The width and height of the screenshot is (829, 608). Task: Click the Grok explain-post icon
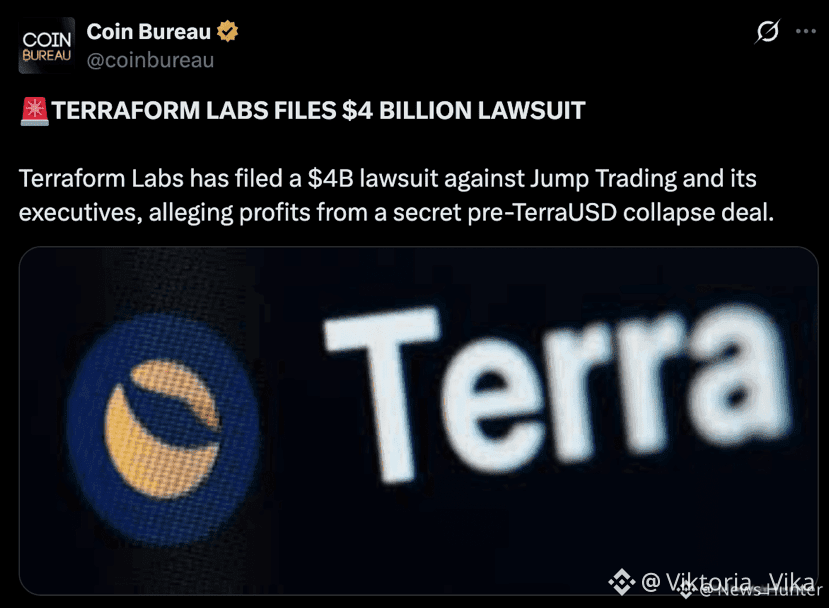[x=767, y=31]
